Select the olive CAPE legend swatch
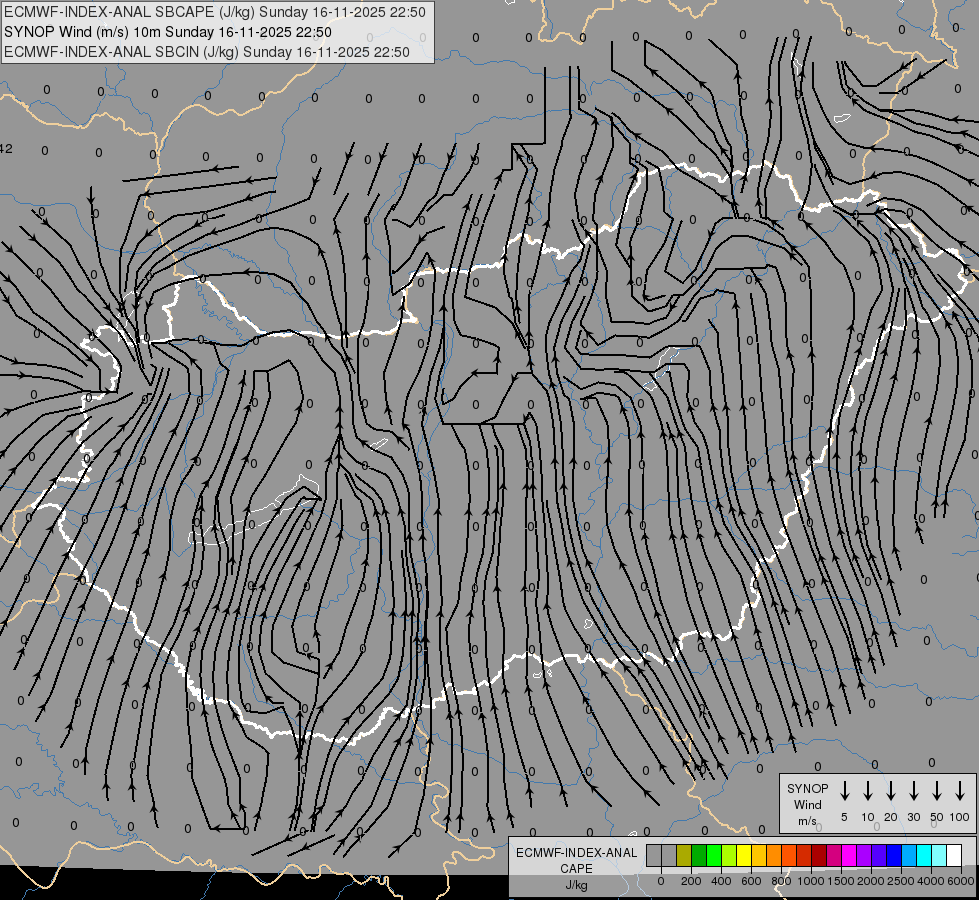Screen dimensions: 979x900 (x=684, y=855)
